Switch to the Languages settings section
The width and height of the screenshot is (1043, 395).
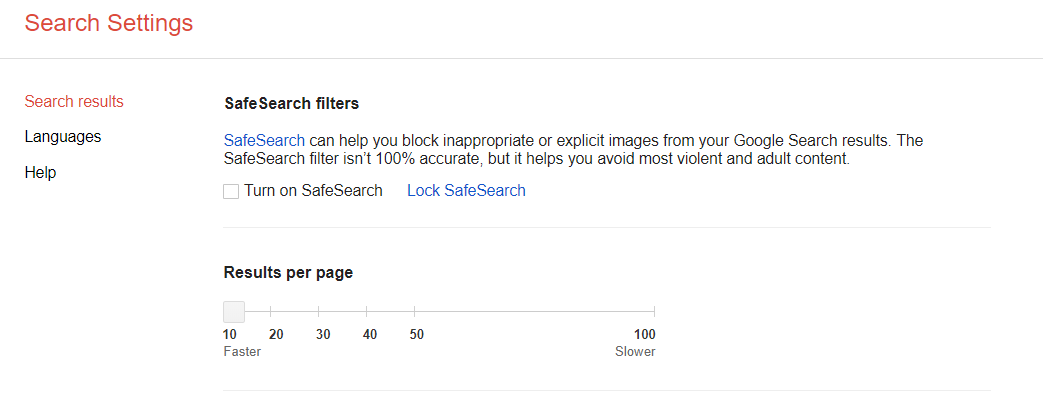(x=63, y=137)
